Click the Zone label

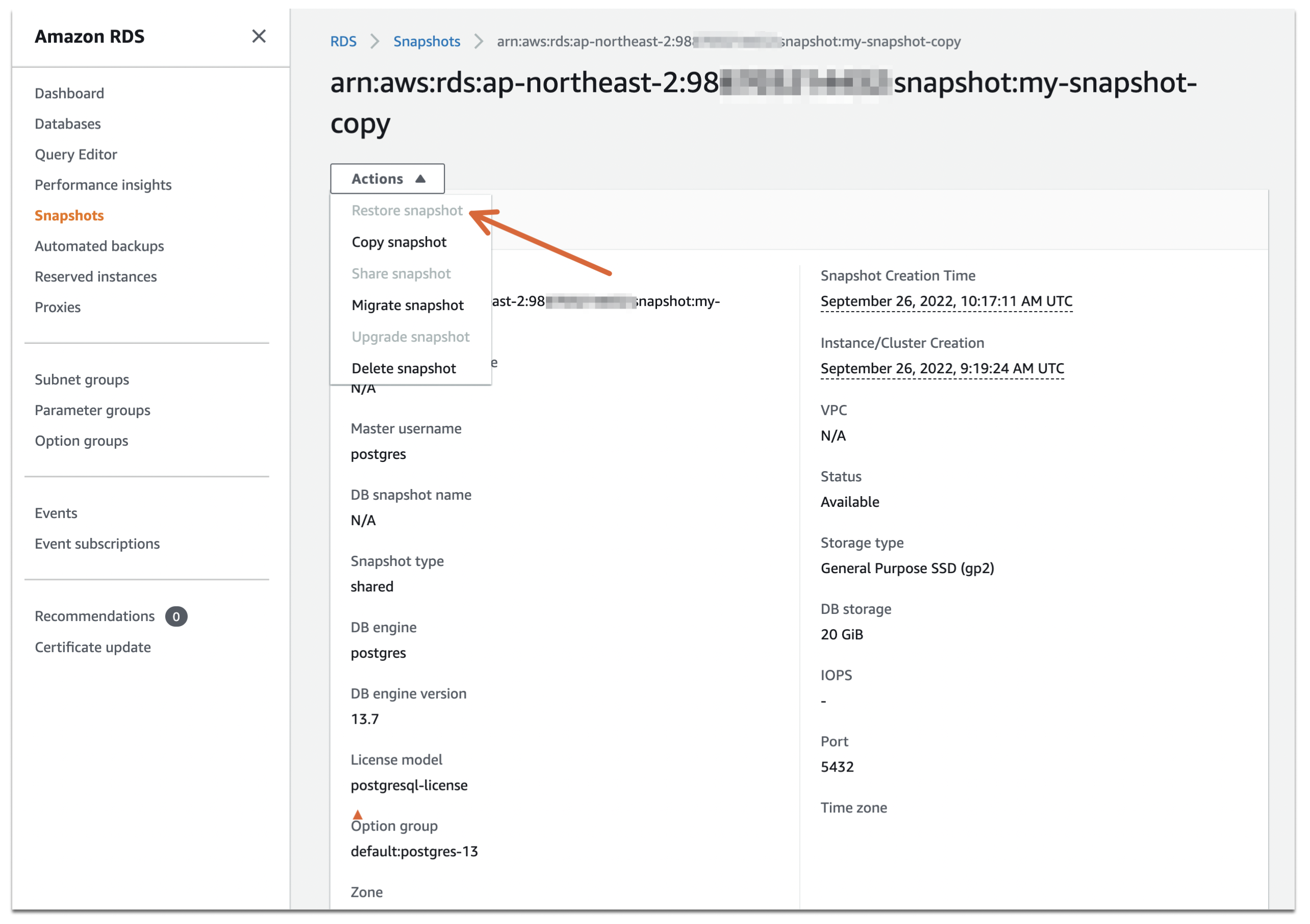click(367, 892)
